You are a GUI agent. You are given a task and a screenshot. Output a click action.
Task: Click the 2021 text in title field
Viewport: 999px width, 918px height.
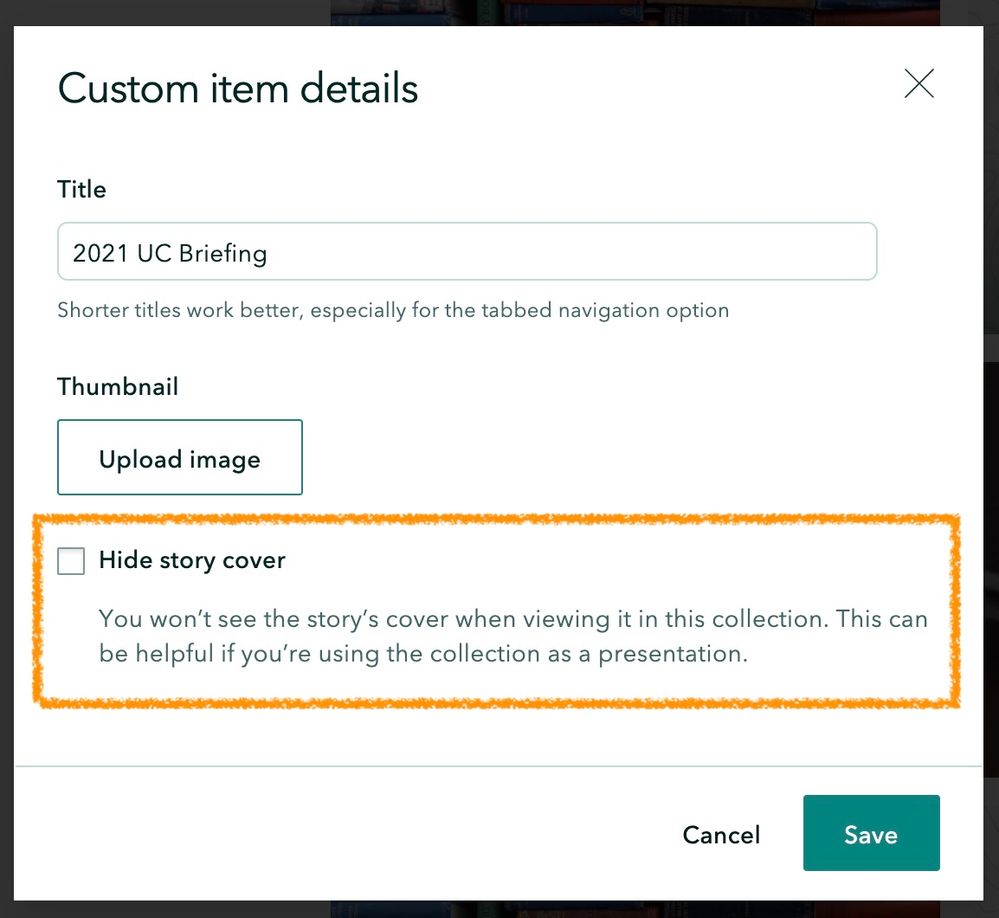pyautogui.click(x=99, y=253)
